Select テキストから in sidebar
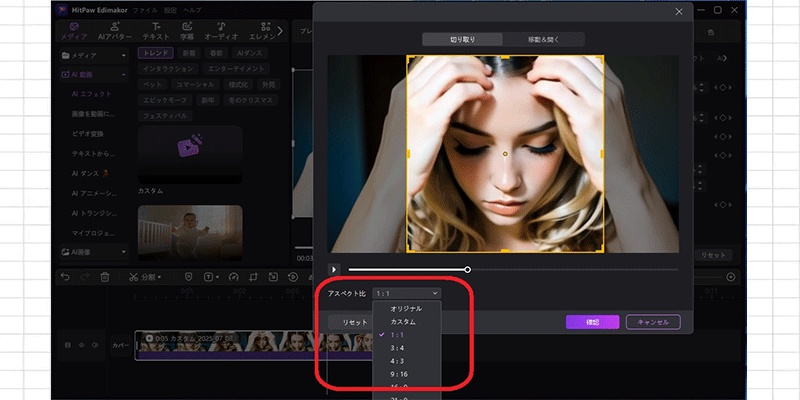 tap(93, 153)
